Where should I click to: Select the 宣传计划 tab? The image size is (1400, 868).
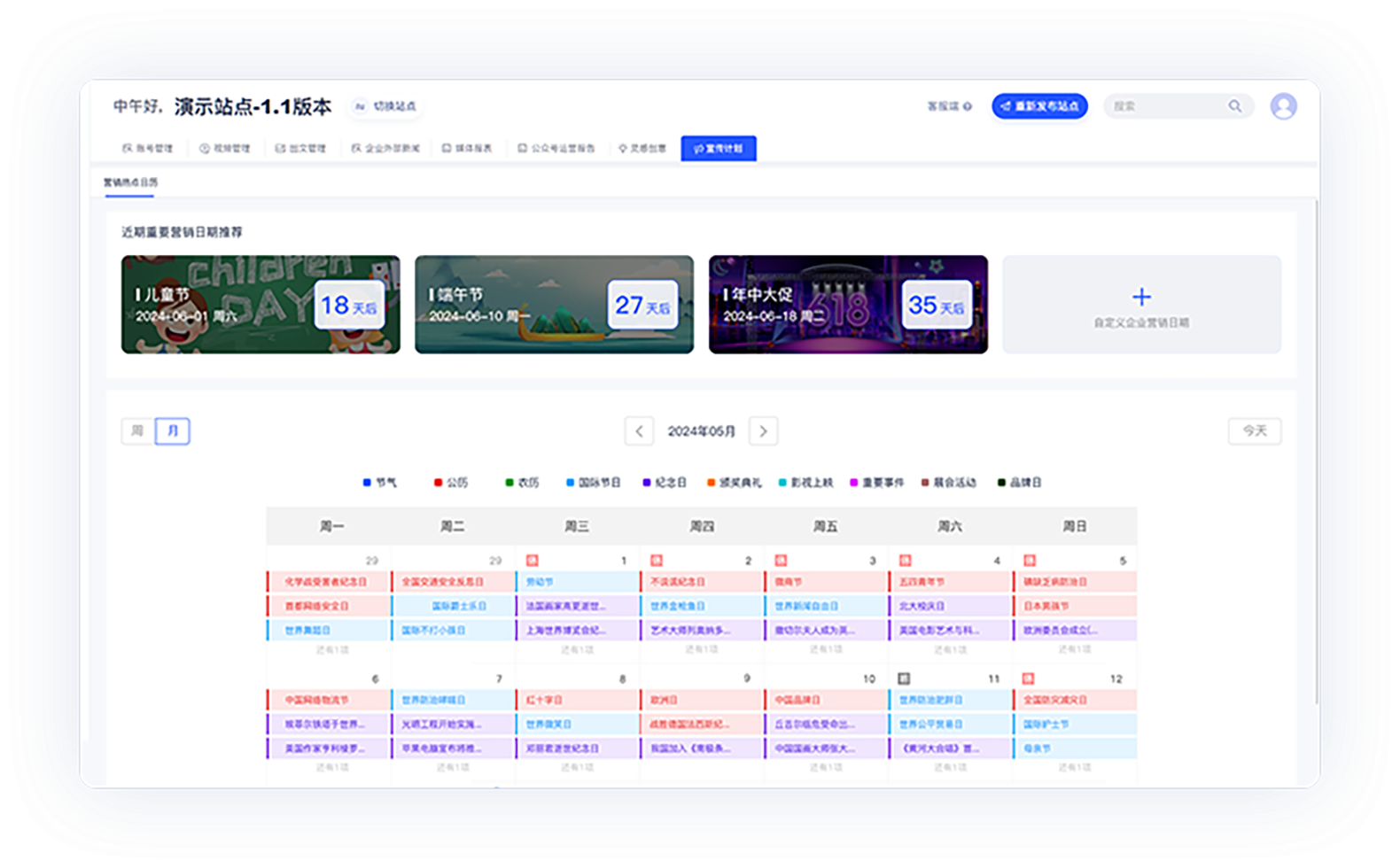point(718,149)
